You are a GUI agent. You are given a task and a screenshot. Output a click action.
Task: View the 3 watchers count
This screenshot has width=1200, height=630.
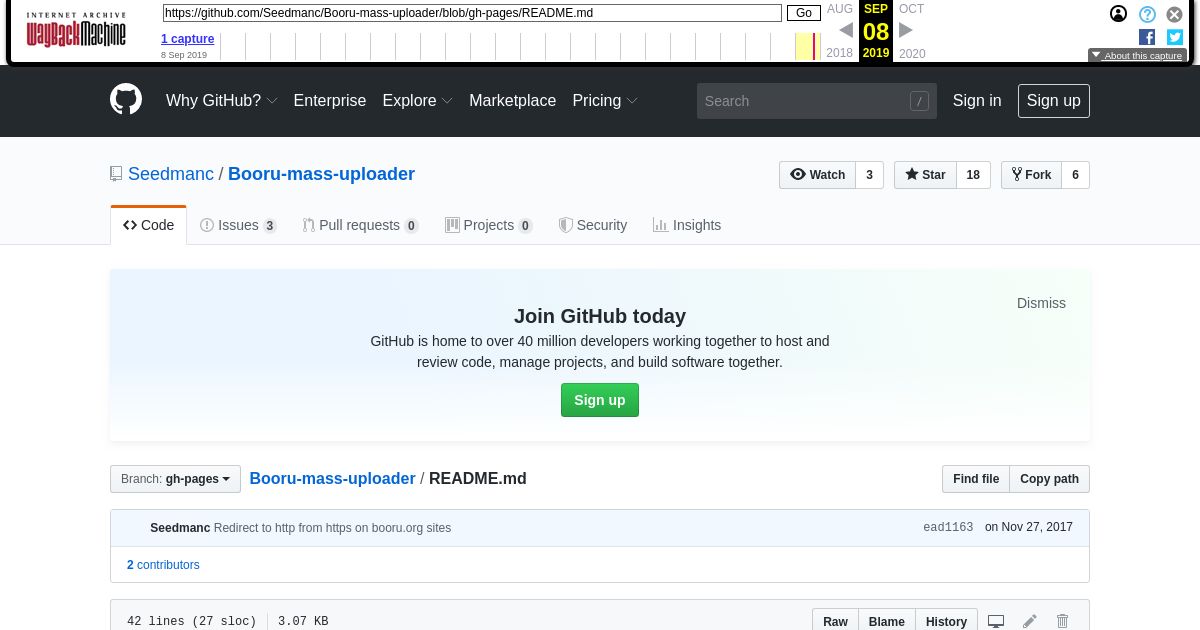click(x=869, y=175)
